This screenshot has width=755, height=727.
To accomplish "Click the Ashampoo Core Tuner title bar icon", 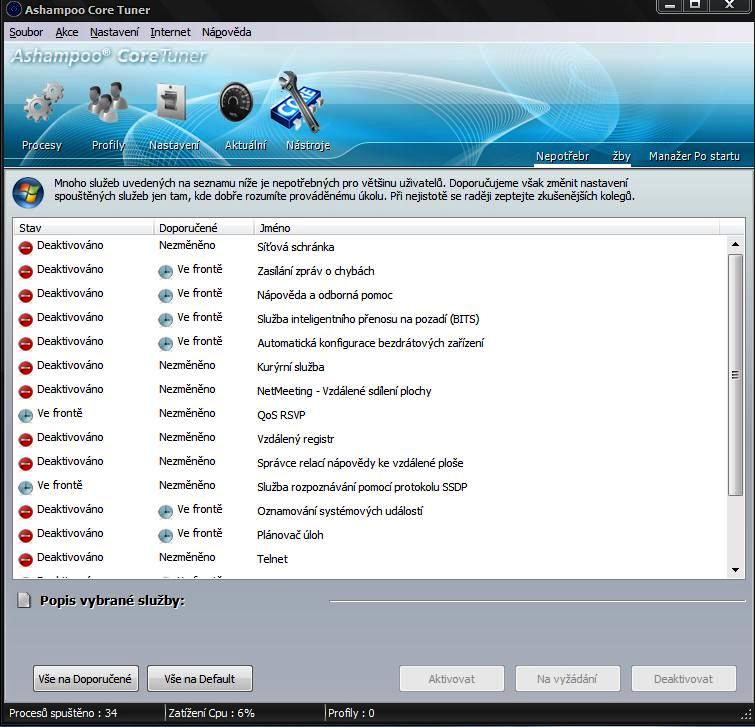I will tap(13, 9).
